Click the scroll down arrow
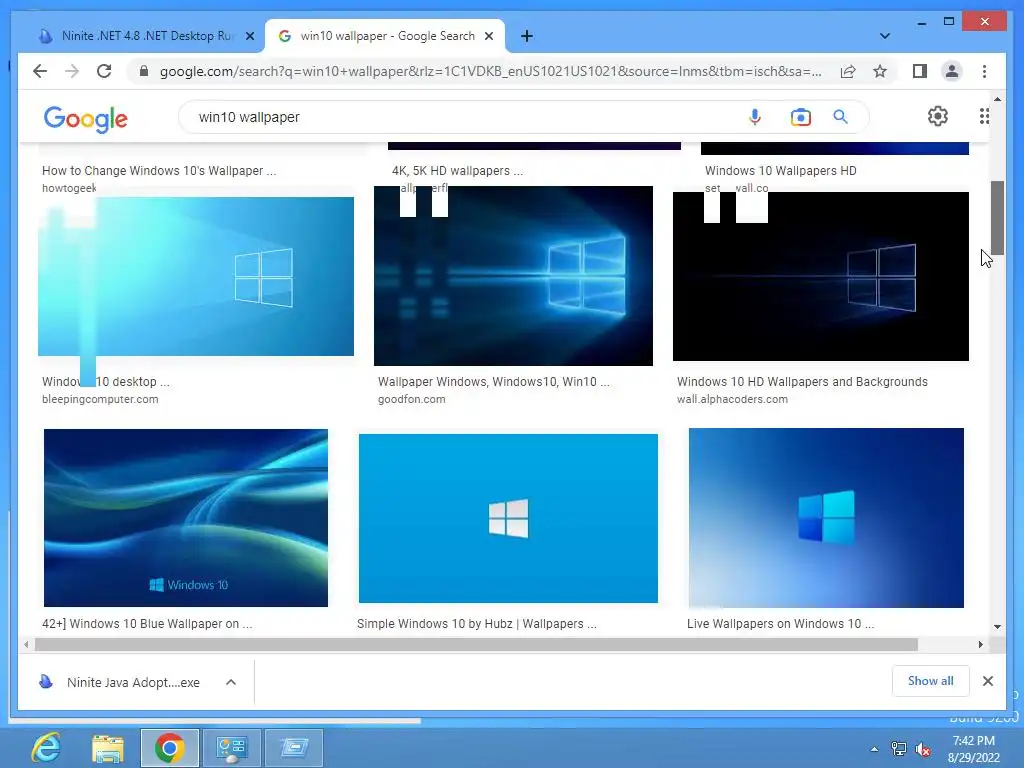The width and height of the screenshot is (1024, 768). [x=997, y=627]
